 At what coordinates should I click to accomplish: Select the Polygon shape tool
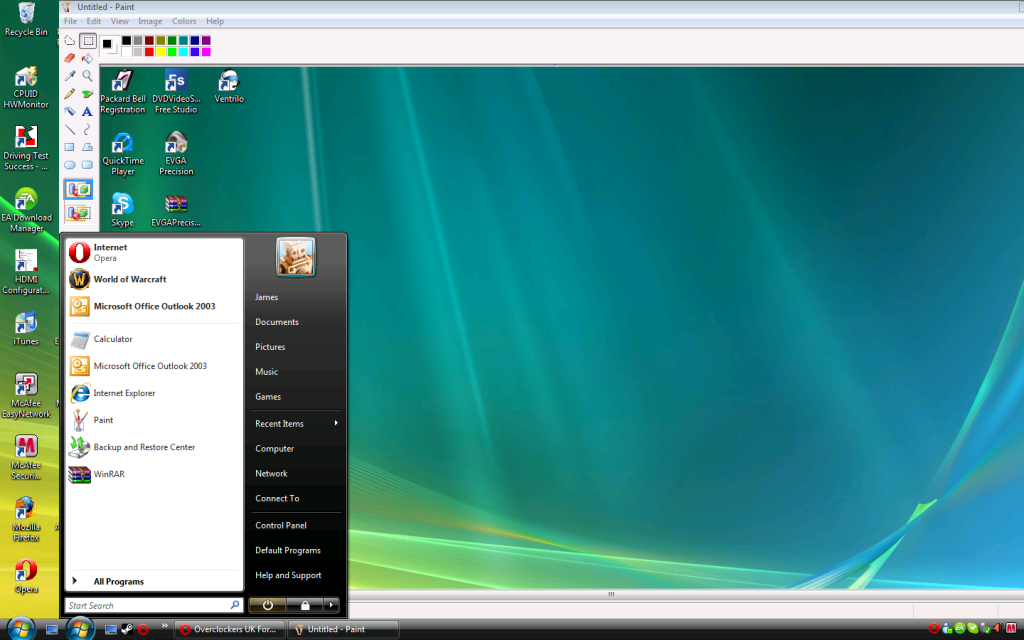pos(88,147)
